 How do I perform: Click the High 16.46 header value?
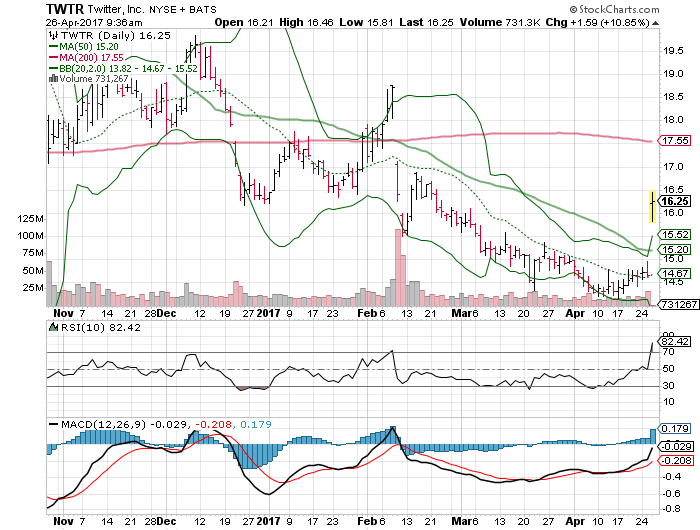[x=306, y=22]
